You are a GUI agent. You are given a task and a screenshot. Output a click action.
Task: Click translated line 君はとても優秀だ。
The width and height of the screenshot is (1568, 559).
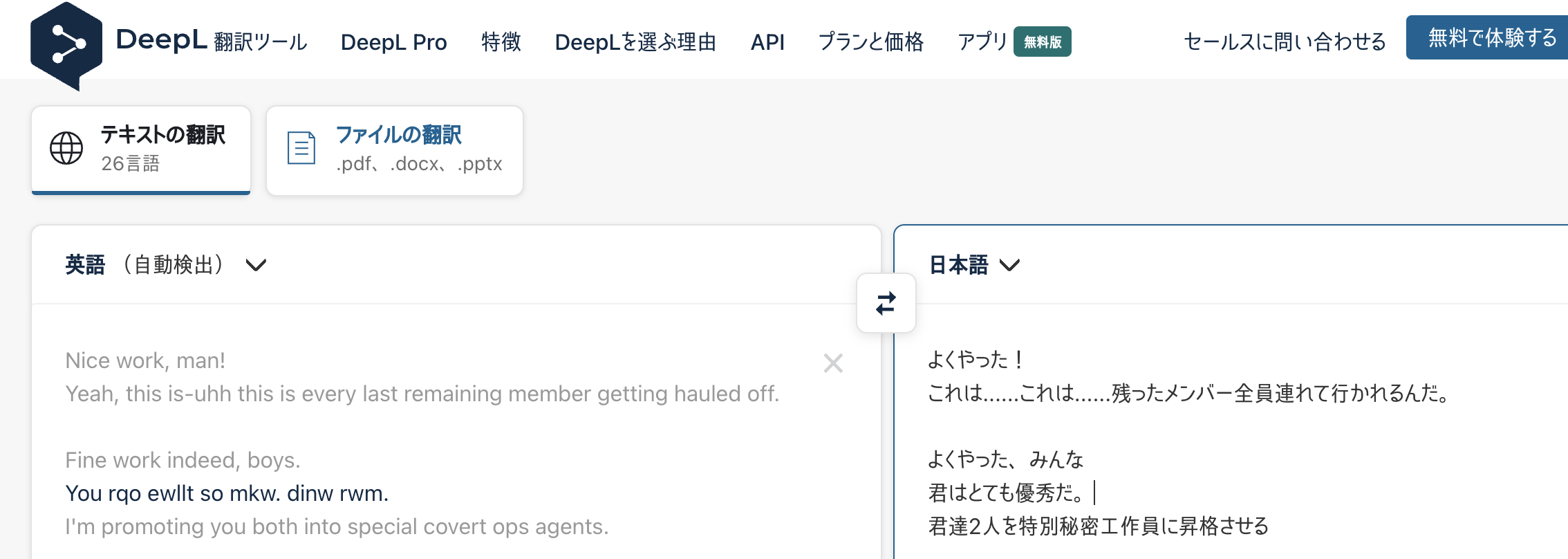coord(1007,493)
